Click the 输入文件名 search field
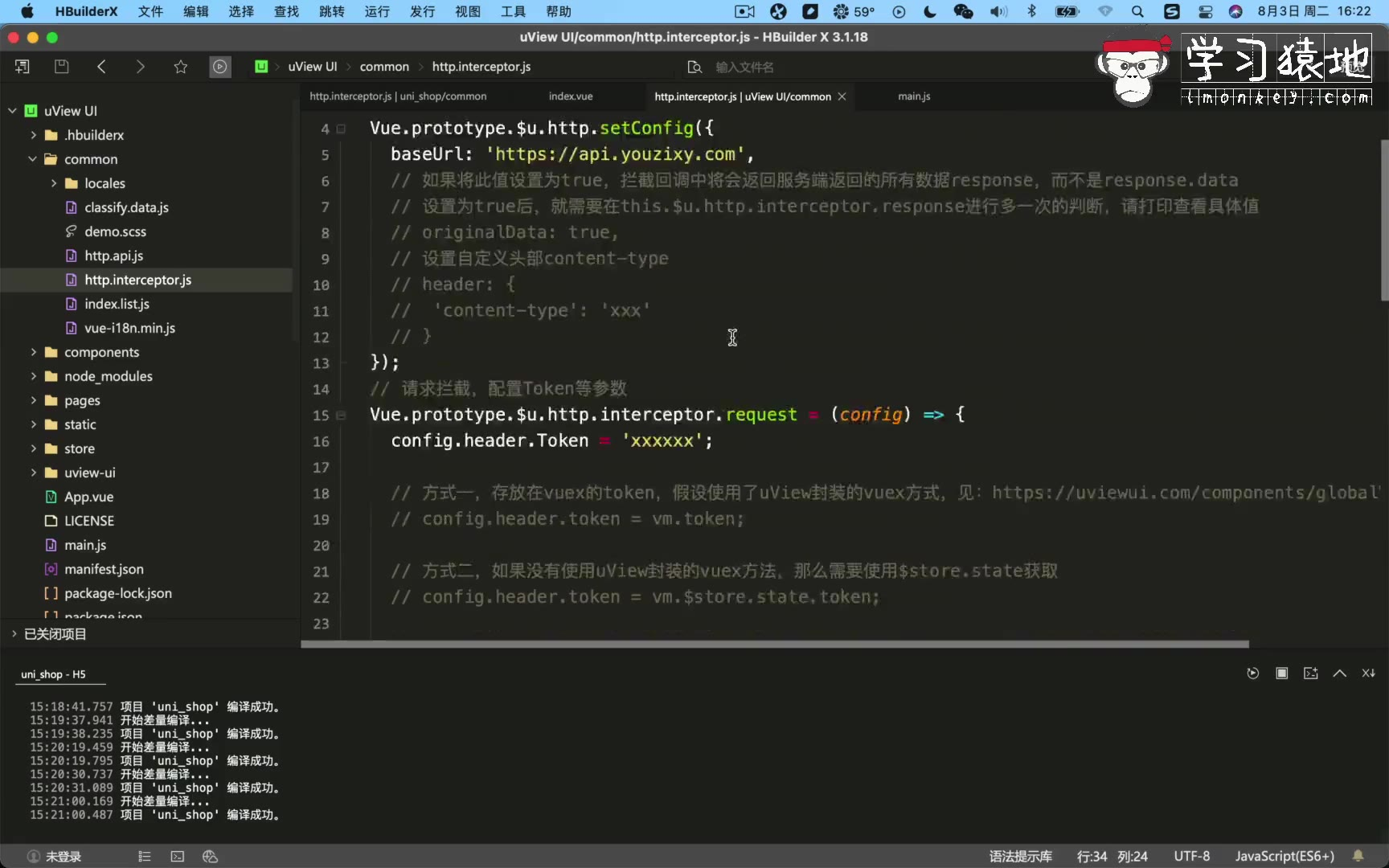The width and height of the screenshot is (1389, 868). [744, 68]
